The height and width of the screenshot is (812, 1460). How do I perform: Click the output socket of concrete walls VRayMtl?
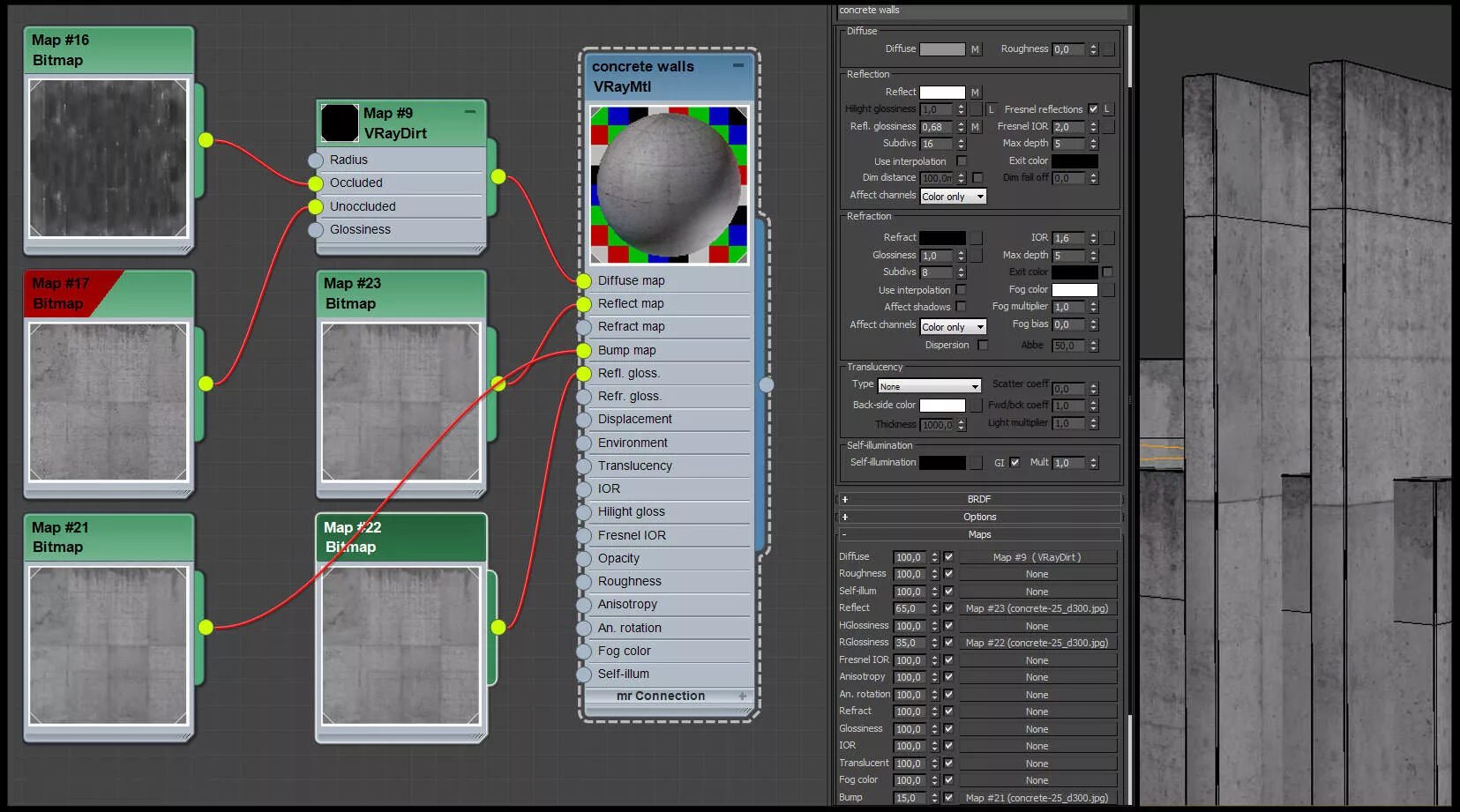point(767,384)
